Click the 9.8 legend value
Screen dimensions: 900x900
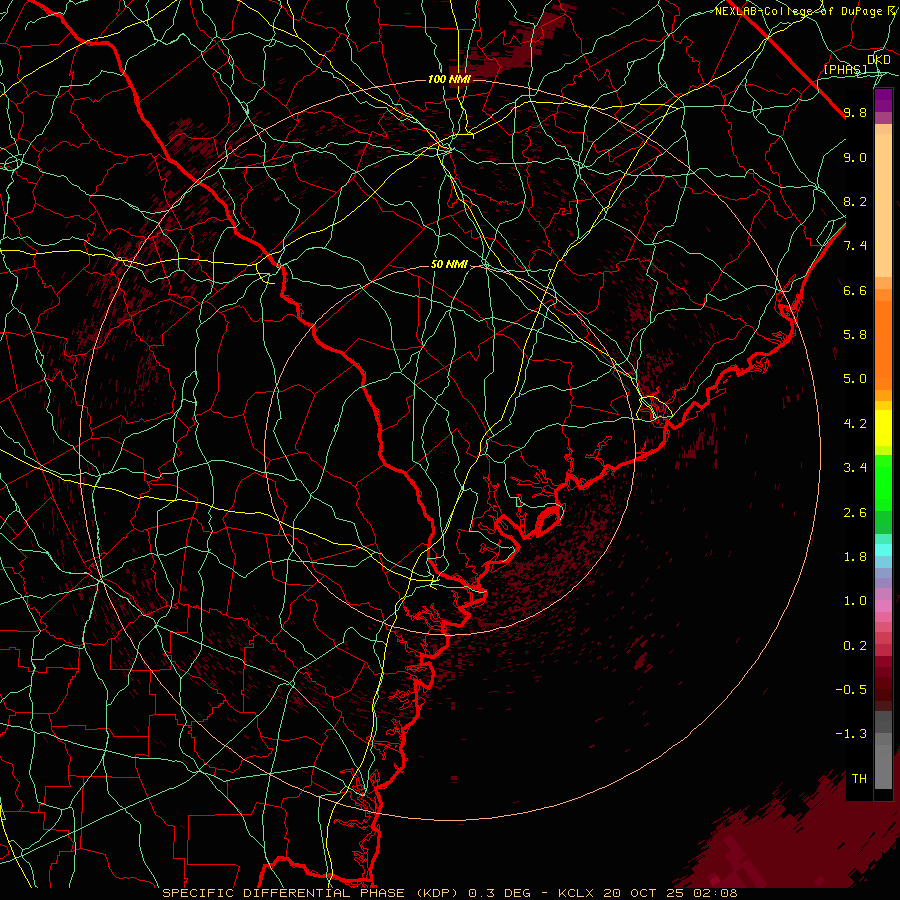click(x=855, y=112)
